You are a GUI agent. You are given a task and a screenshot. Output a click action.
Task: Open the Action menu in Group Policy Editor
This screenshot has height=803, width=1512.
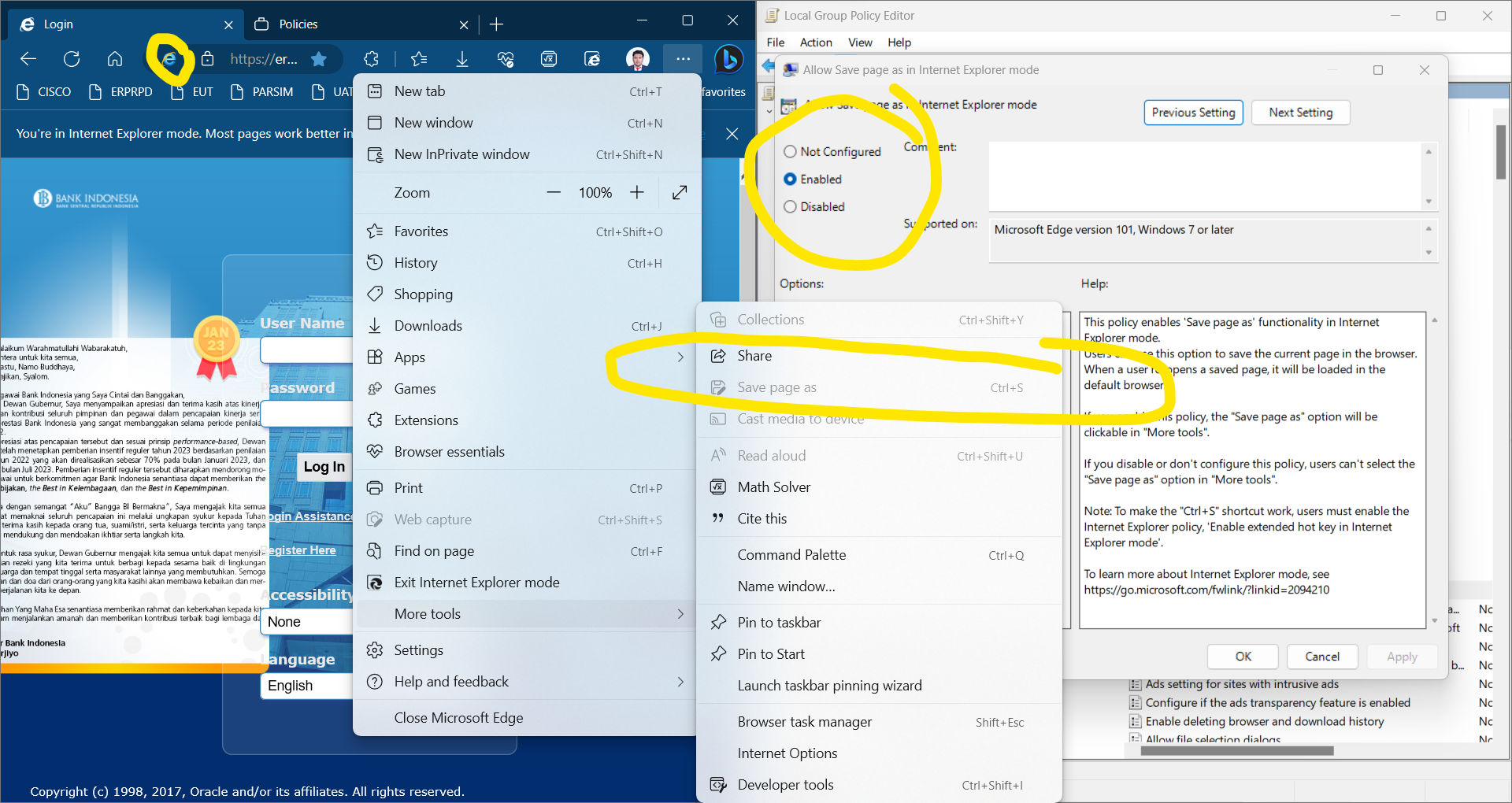816,43
